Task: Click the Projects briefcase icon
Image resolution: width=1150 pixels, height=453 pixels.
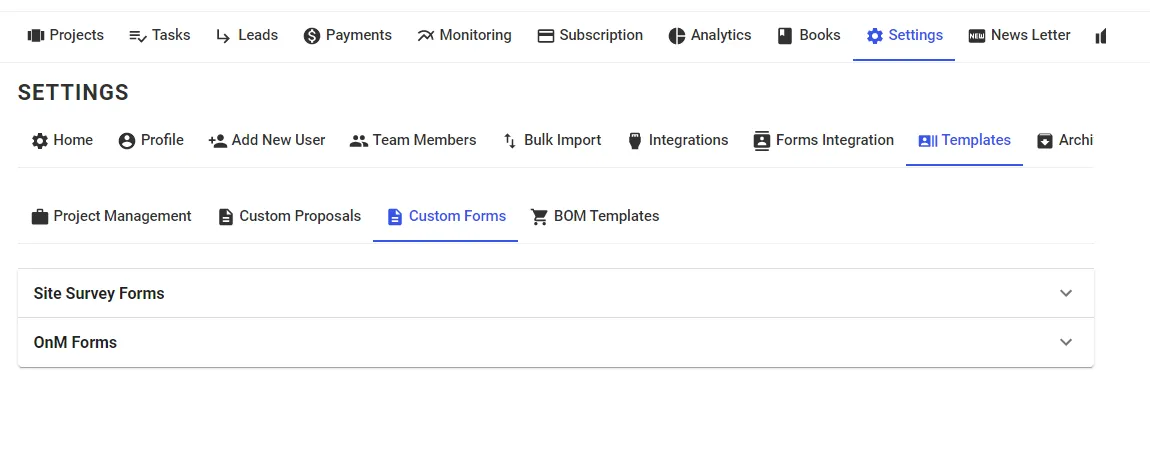Action: (x=36, y=36)
